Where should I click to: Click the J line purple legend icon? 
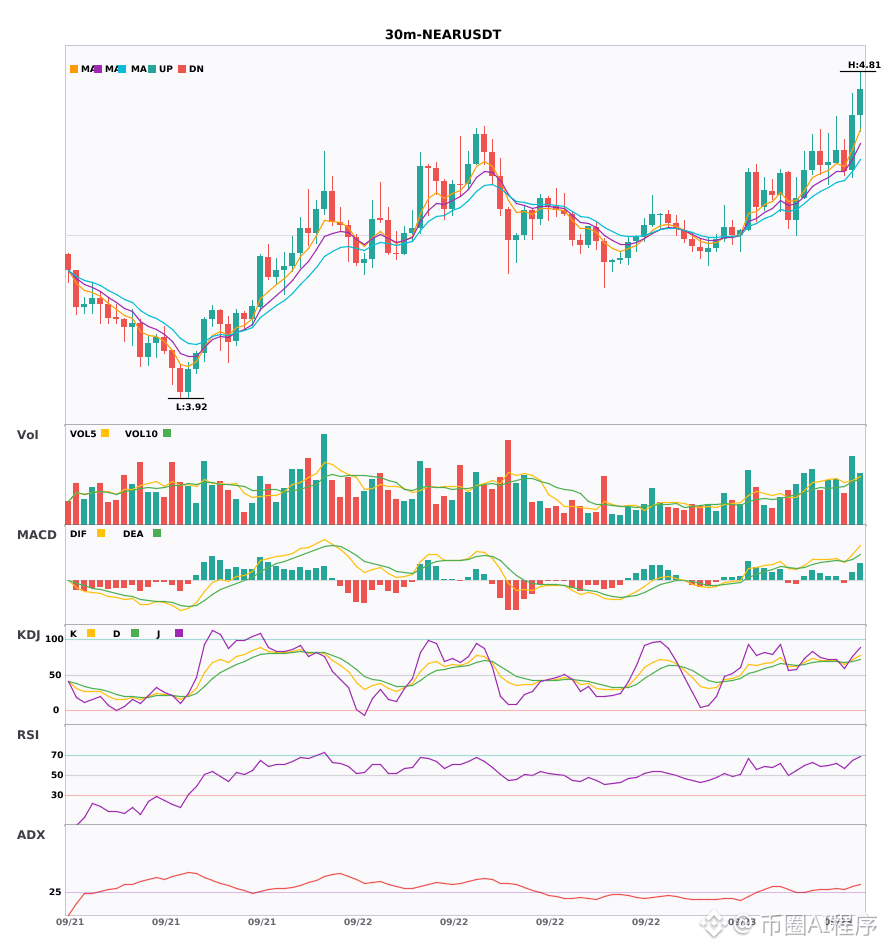pyautogui.click(x=179, y=633)
